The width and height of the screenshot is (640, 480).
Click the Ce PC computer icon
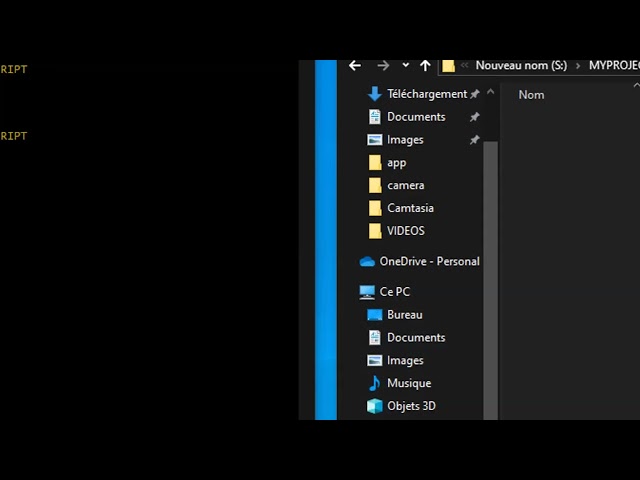coord(367,292)
